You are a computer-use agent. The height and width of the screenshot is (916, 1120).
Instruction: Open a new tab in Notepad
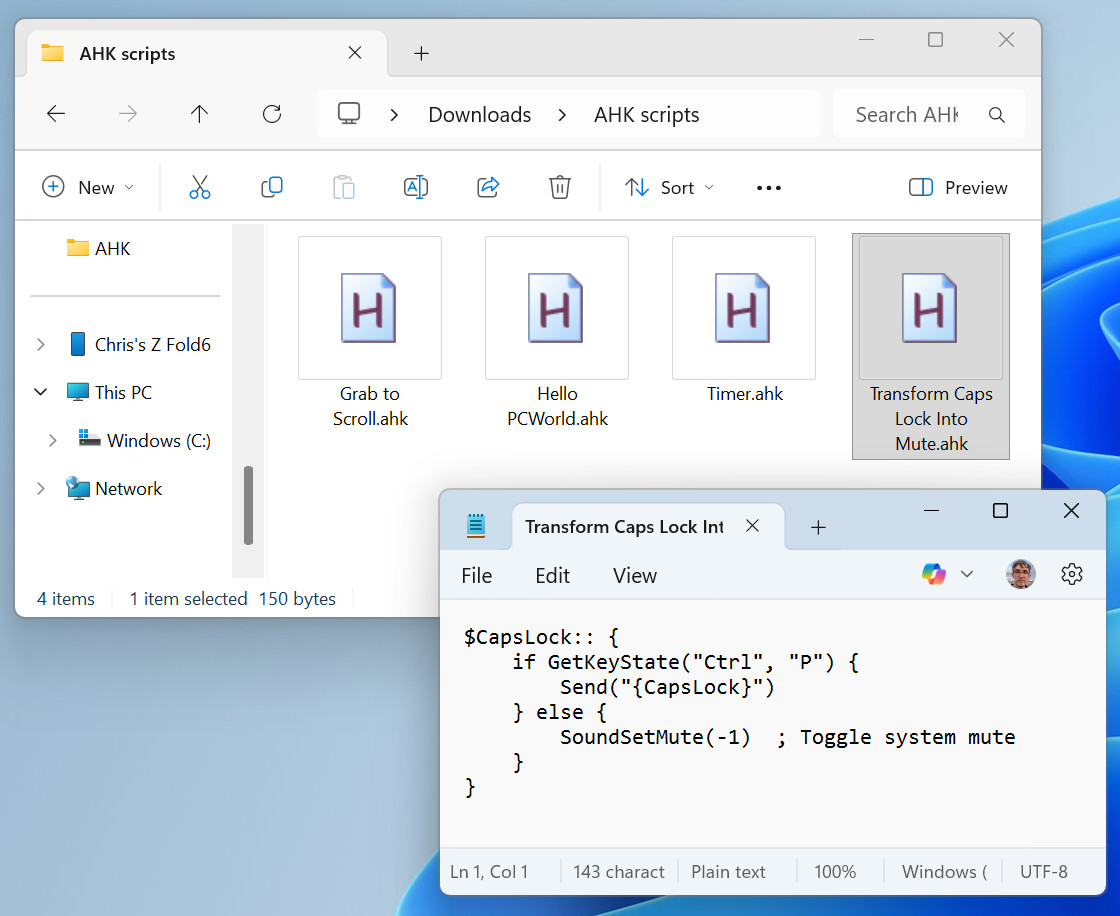(x=818, y=526)
